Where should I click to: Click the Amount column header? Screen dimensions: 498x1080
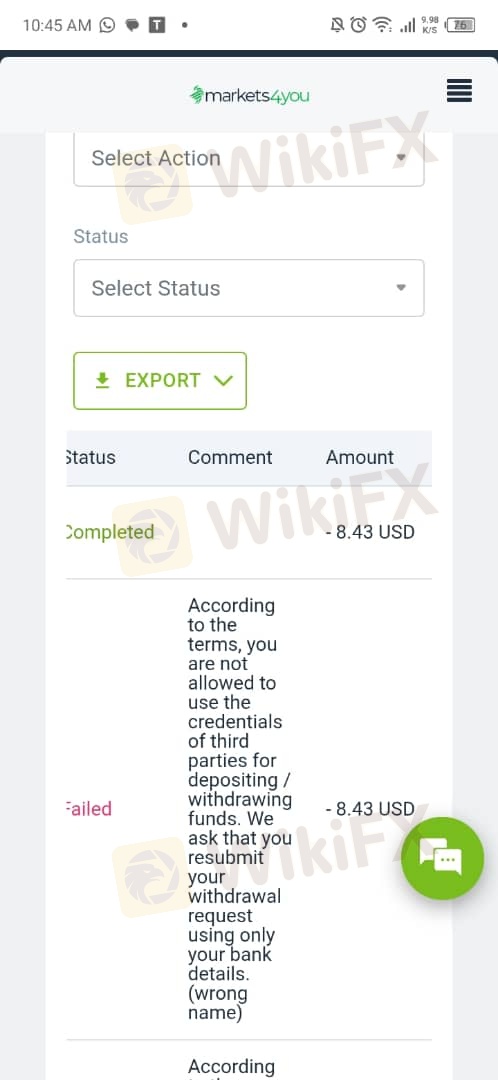pyautogui.click(x=360, y=457)
